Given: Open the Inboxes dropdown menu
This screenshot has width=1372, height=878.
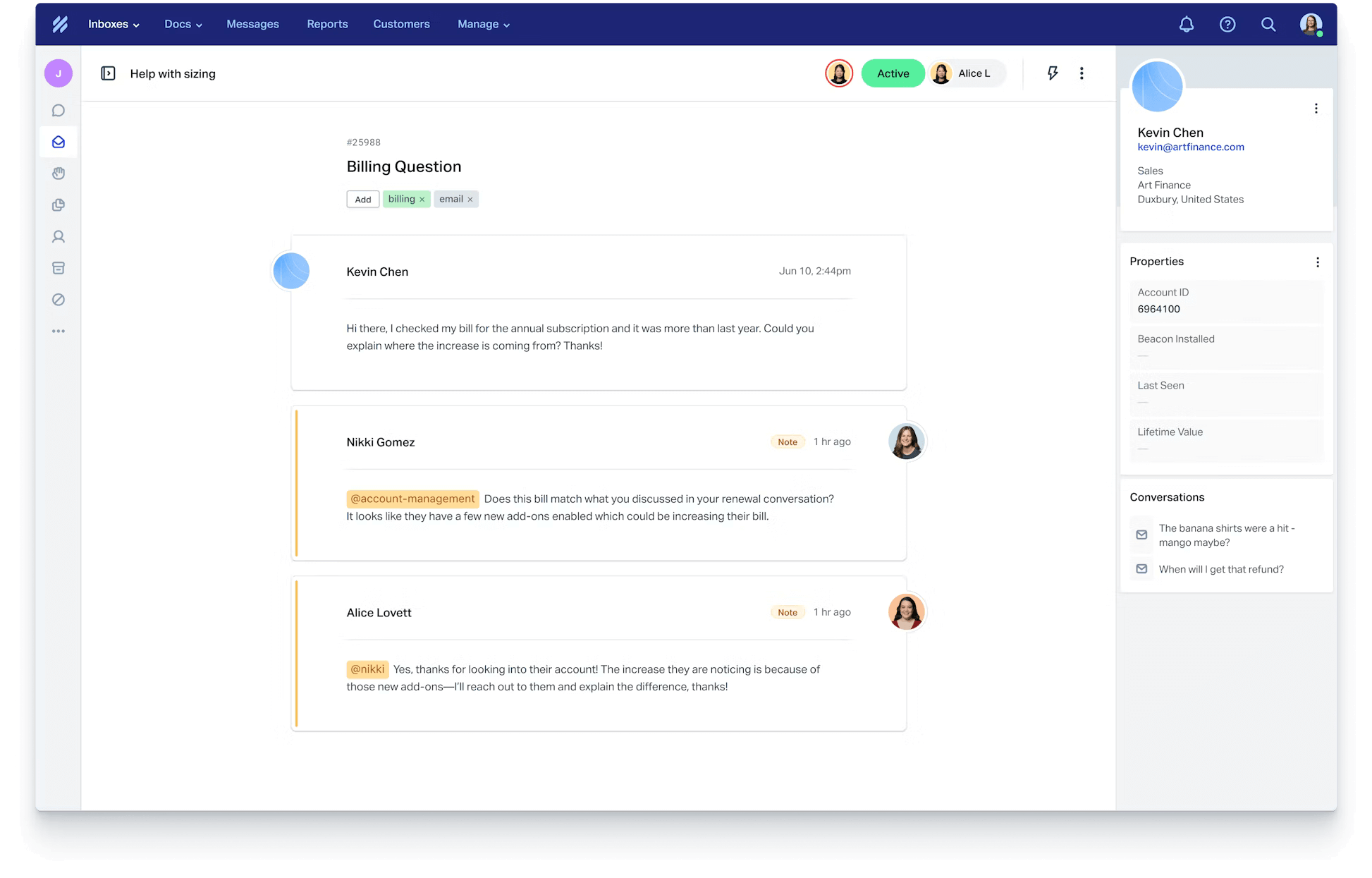Looking at the screenshot, I should (x=114, y=25).
